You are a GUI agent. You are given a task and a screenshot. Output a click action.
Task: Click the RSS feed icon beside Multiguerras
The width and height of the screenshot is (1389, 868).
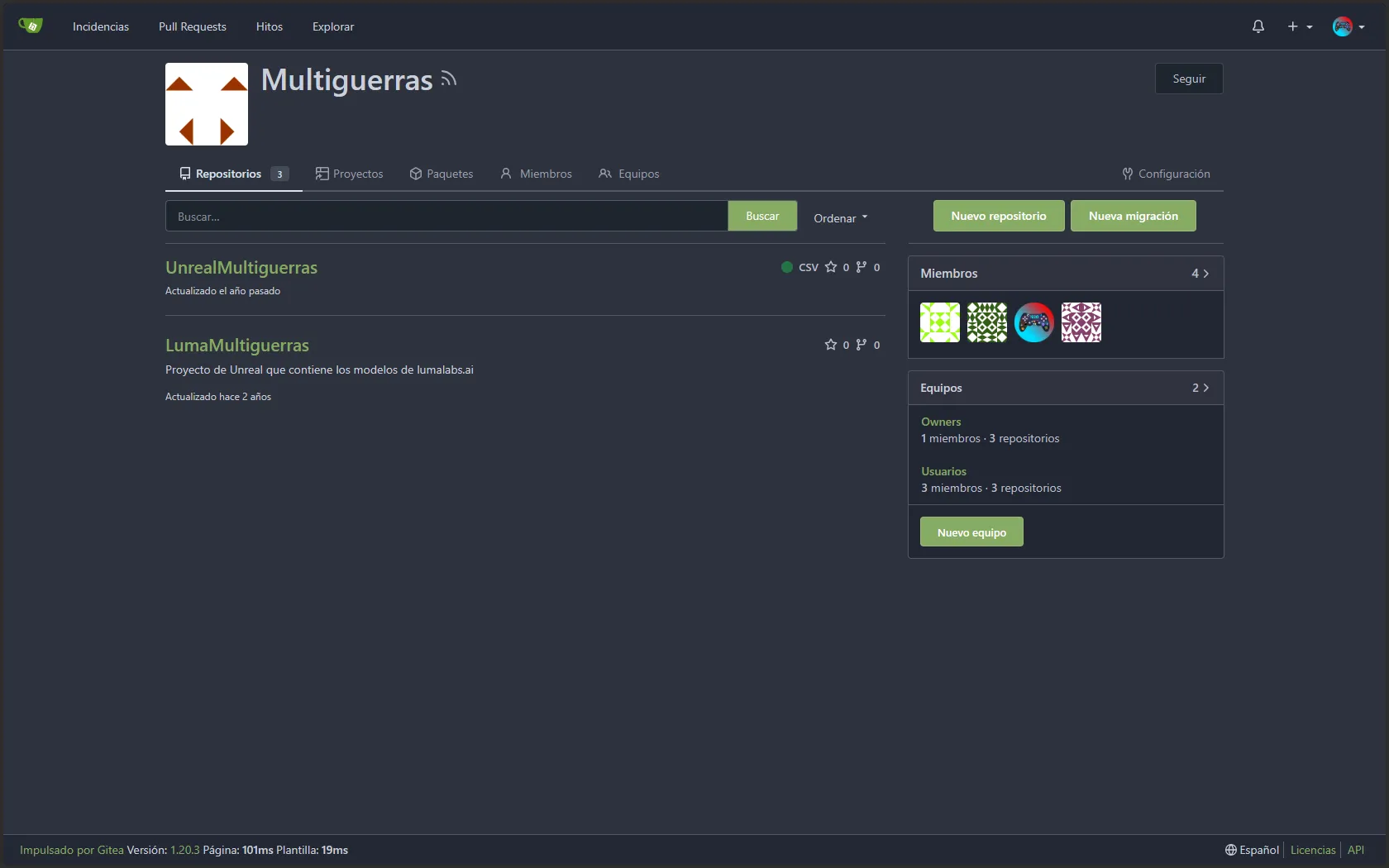click(x=449, y=79)
